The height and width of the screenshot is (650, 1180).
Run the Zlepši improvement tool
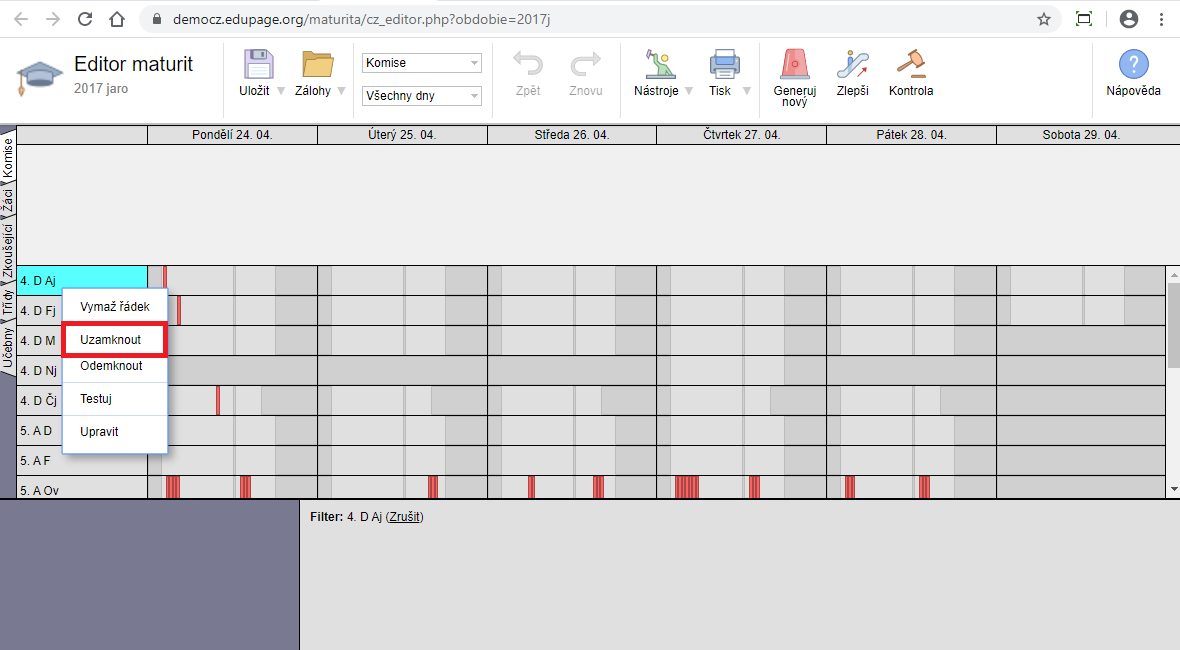pos(852,65)
